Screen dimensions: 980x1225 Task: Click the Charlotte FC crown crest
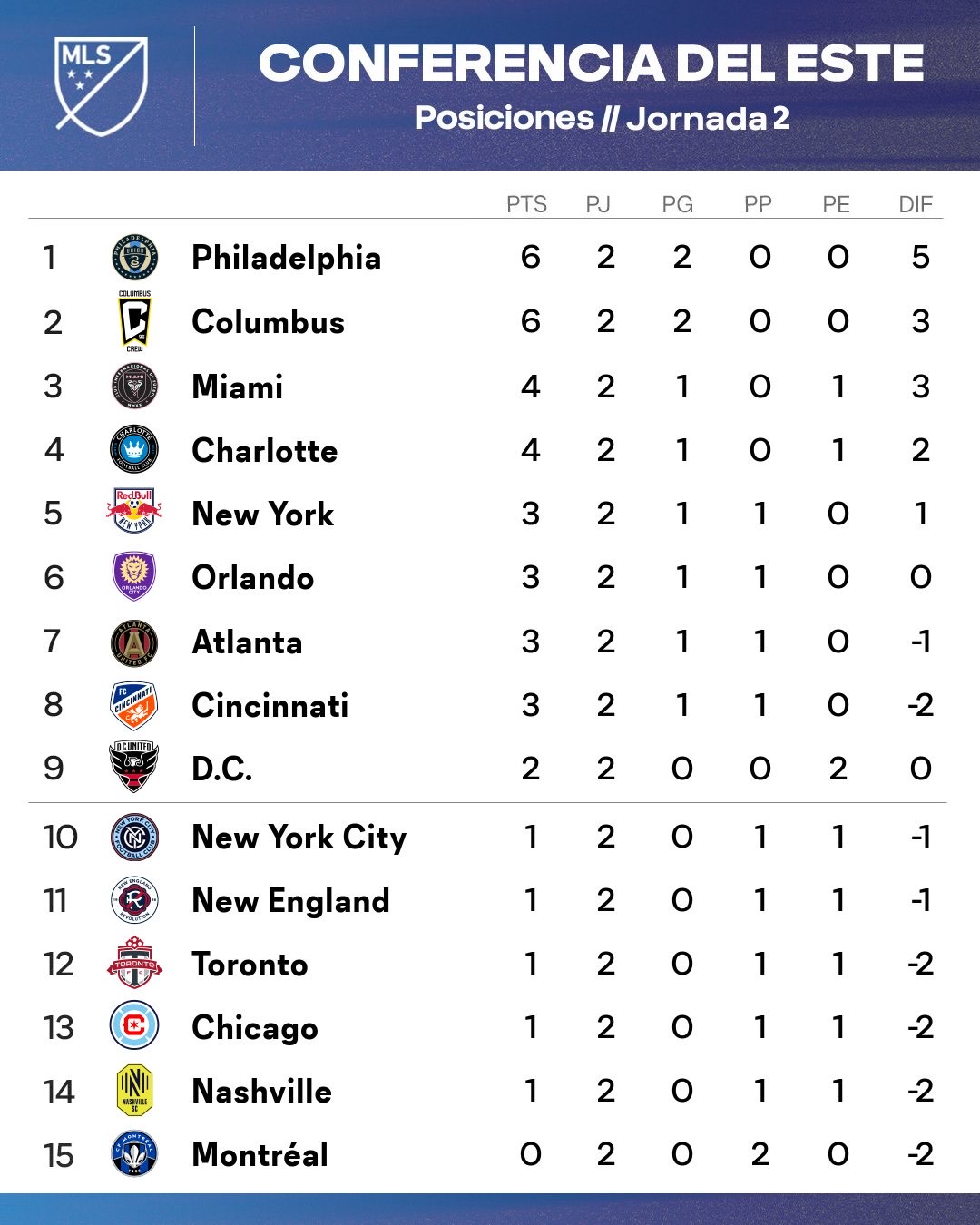click(x=134, y=449)
